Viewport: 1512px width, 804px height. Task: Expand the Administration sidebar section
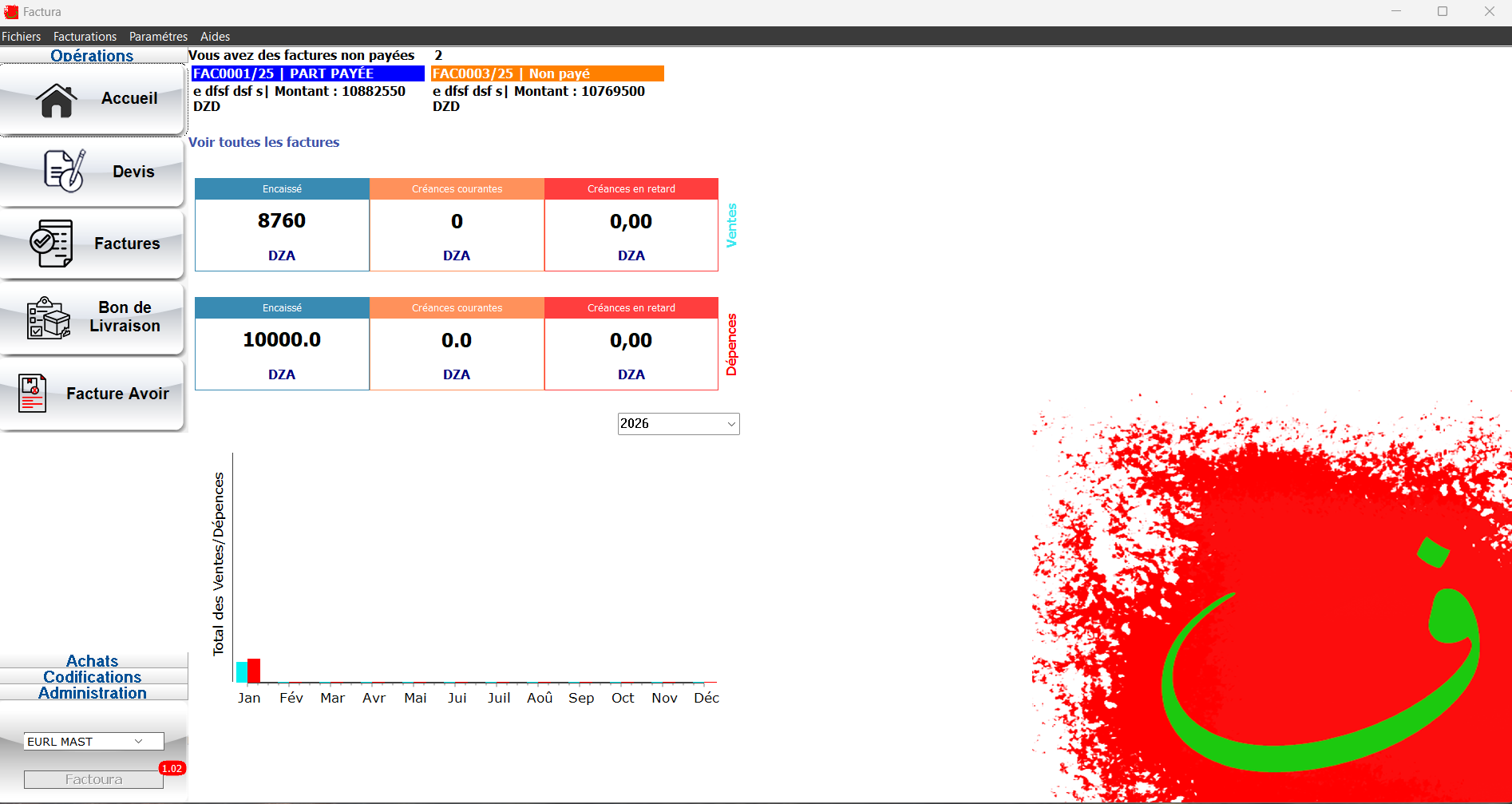(x=93, y=693)
